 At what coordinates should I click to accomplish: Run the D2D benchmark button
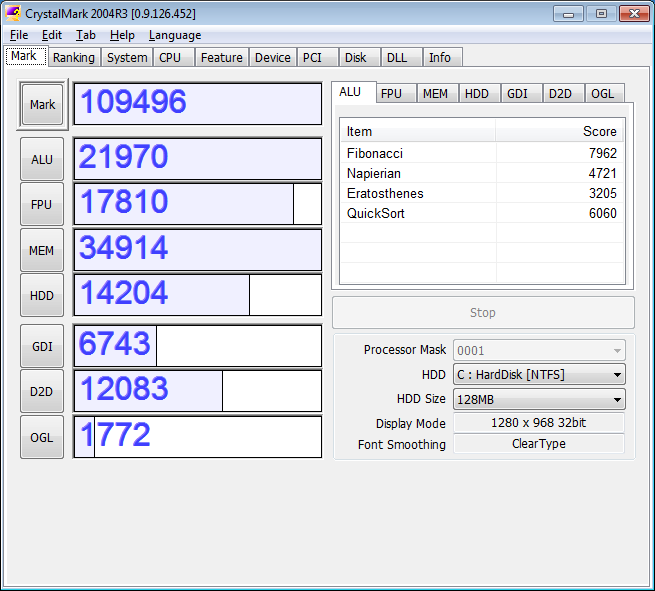coord(42,391)
